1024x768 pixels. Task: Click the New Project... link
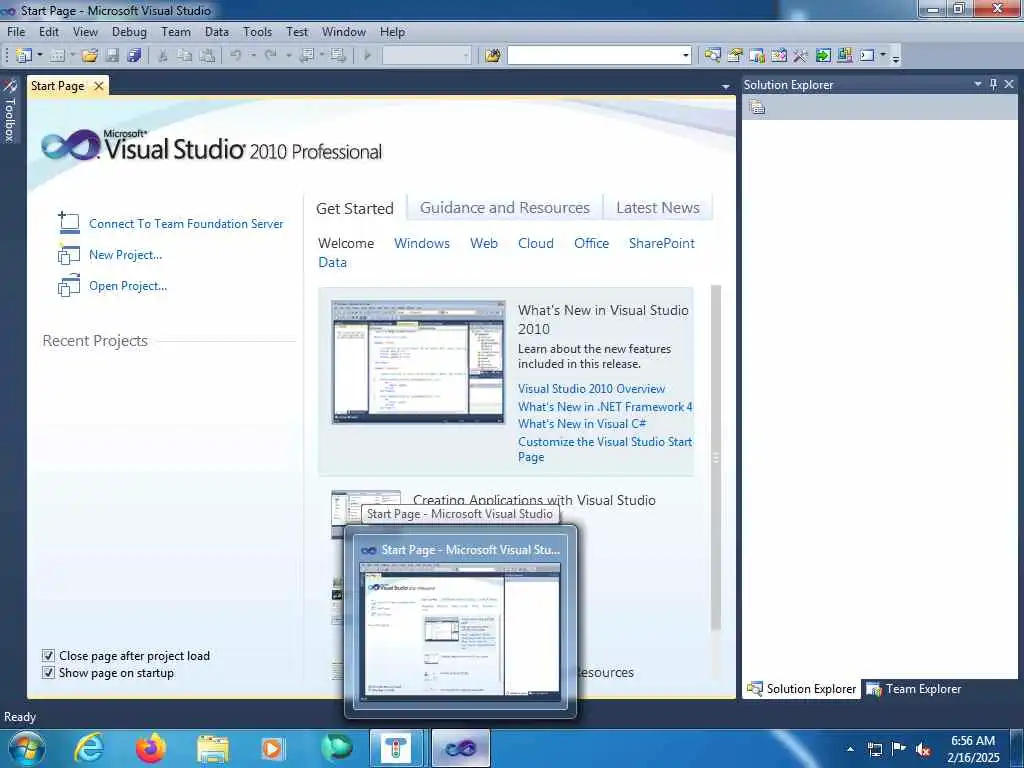point(125,255)
